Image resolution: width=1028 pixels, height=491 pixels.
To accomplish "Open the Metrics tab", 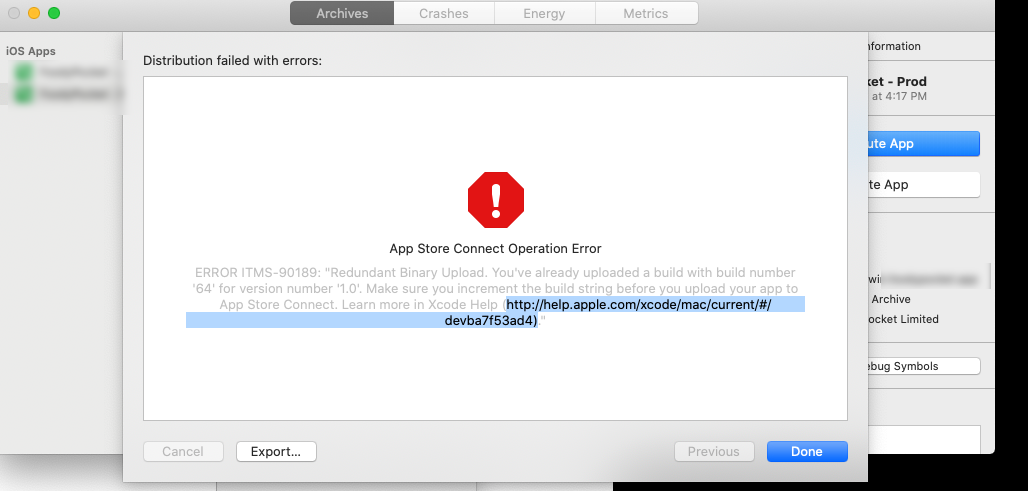I will coord(646,13).
